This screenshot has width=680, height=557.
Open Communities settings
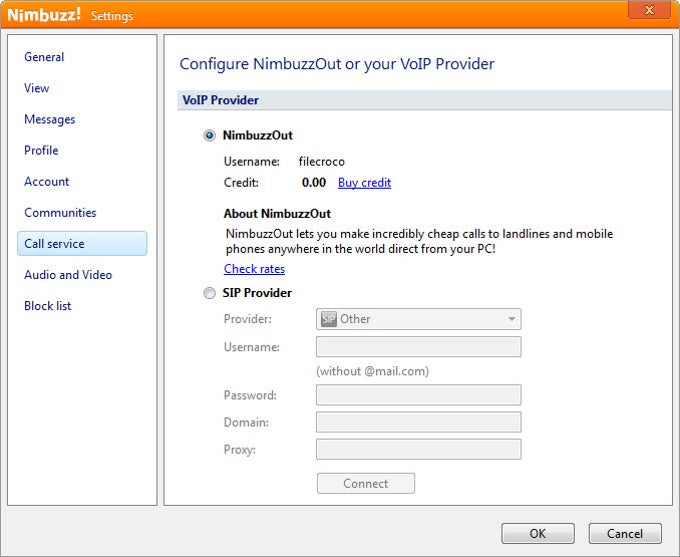pyautogui.click(x=60, y=212)
